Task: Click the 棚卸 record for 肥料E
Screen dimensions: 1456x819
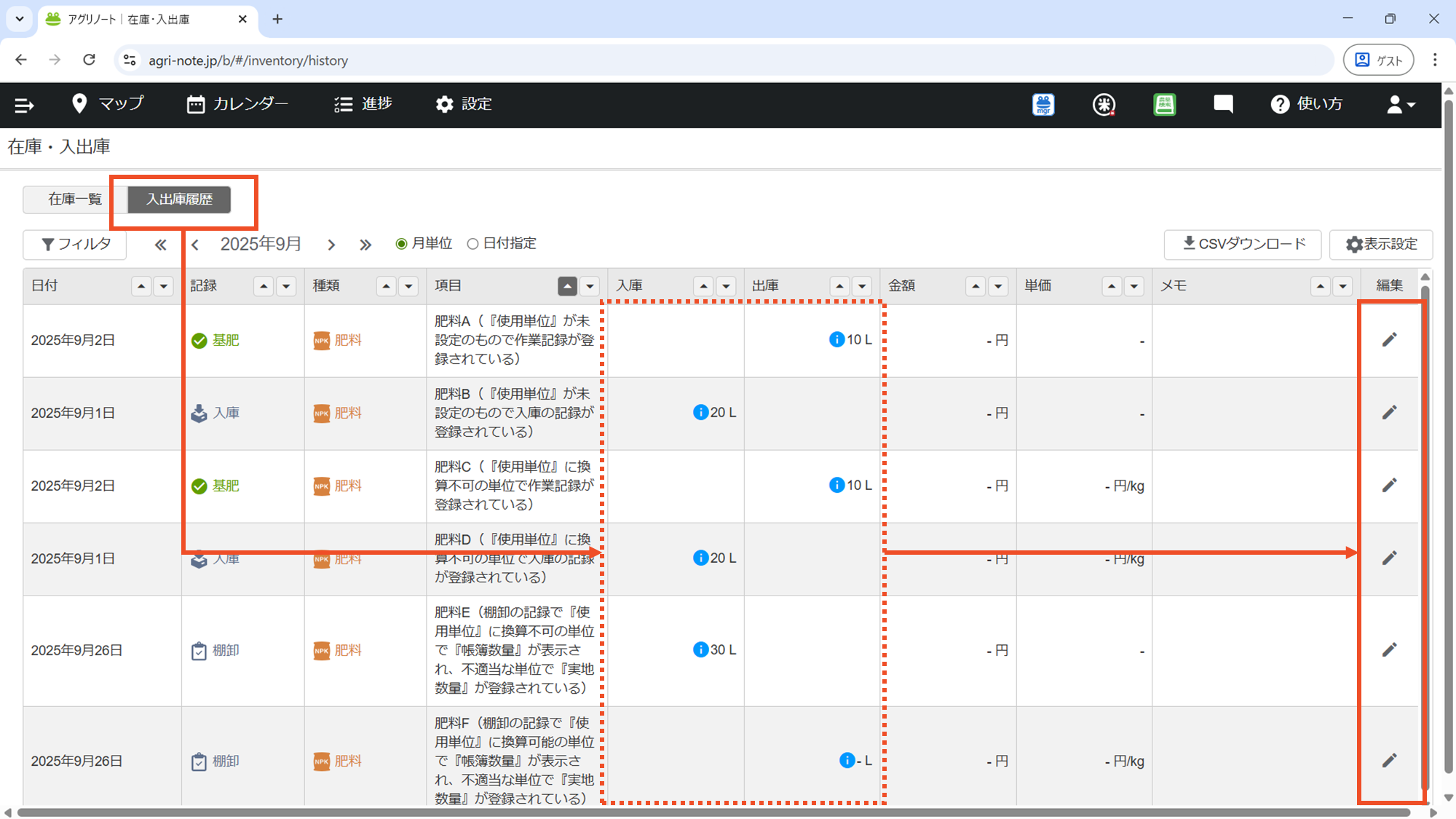Action: pyautogui.click(x=215, y=650)
